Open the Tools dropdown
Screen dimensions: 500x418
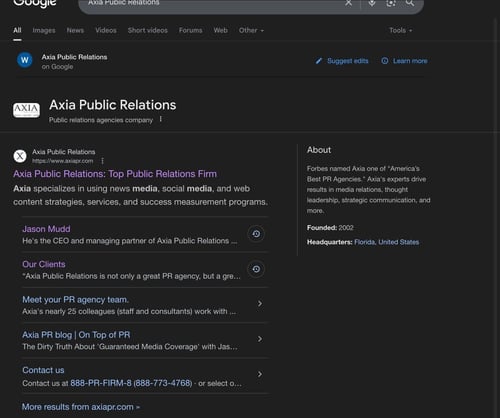tap(401, 30)
